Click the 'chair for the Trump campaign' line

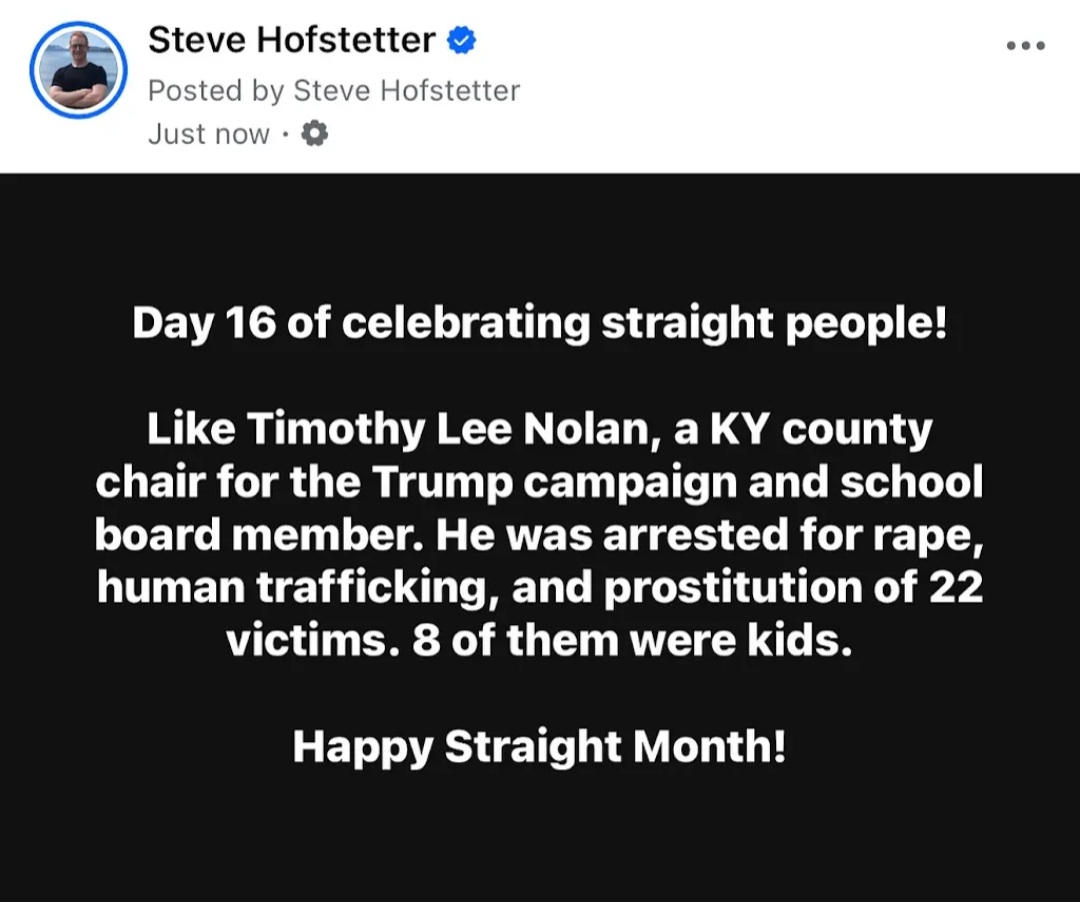pyautogui.click(x=540, y=482)
